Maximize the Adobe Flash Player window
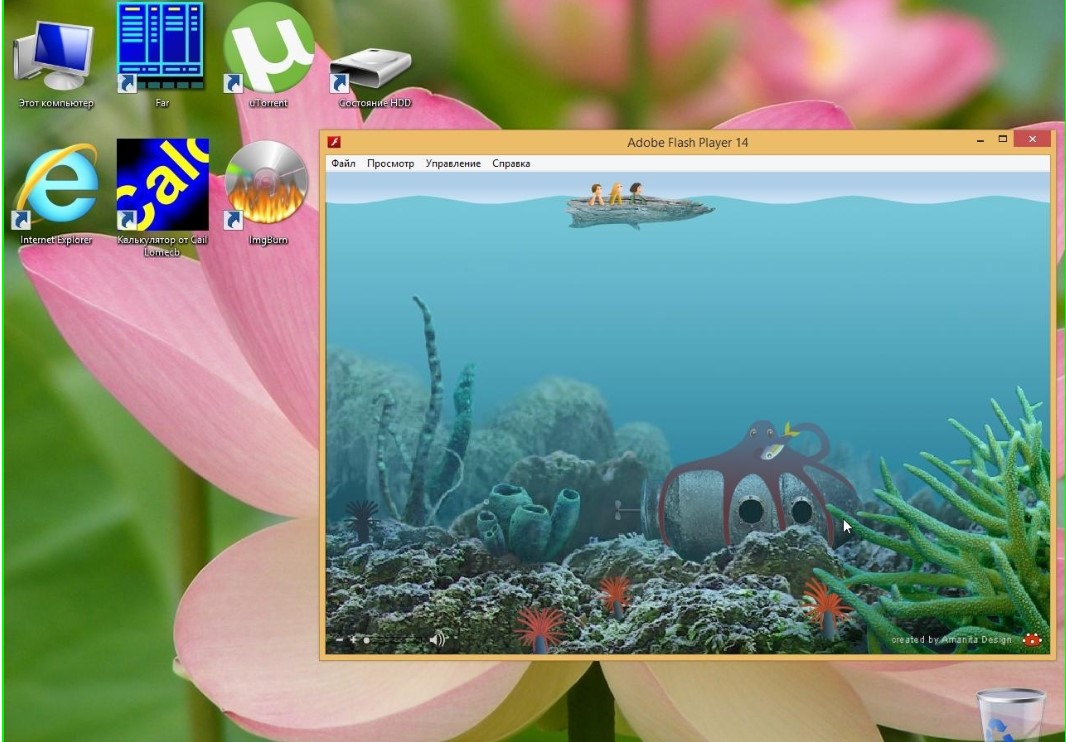Image resolution: width=1066 pixels, height=742 pixels. click(x=1003, y=141)
